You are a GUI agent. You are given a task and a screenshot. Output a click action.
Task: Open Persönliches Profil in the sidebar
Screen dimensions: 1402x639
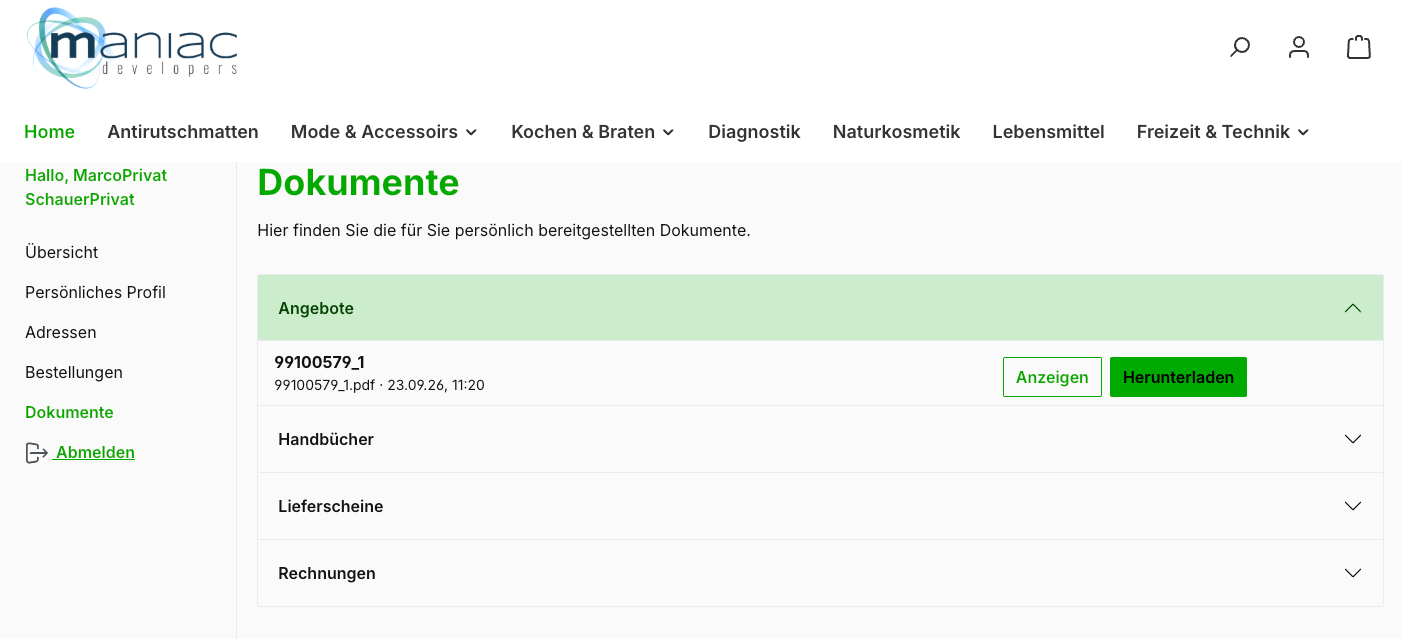tap(95, 292)
